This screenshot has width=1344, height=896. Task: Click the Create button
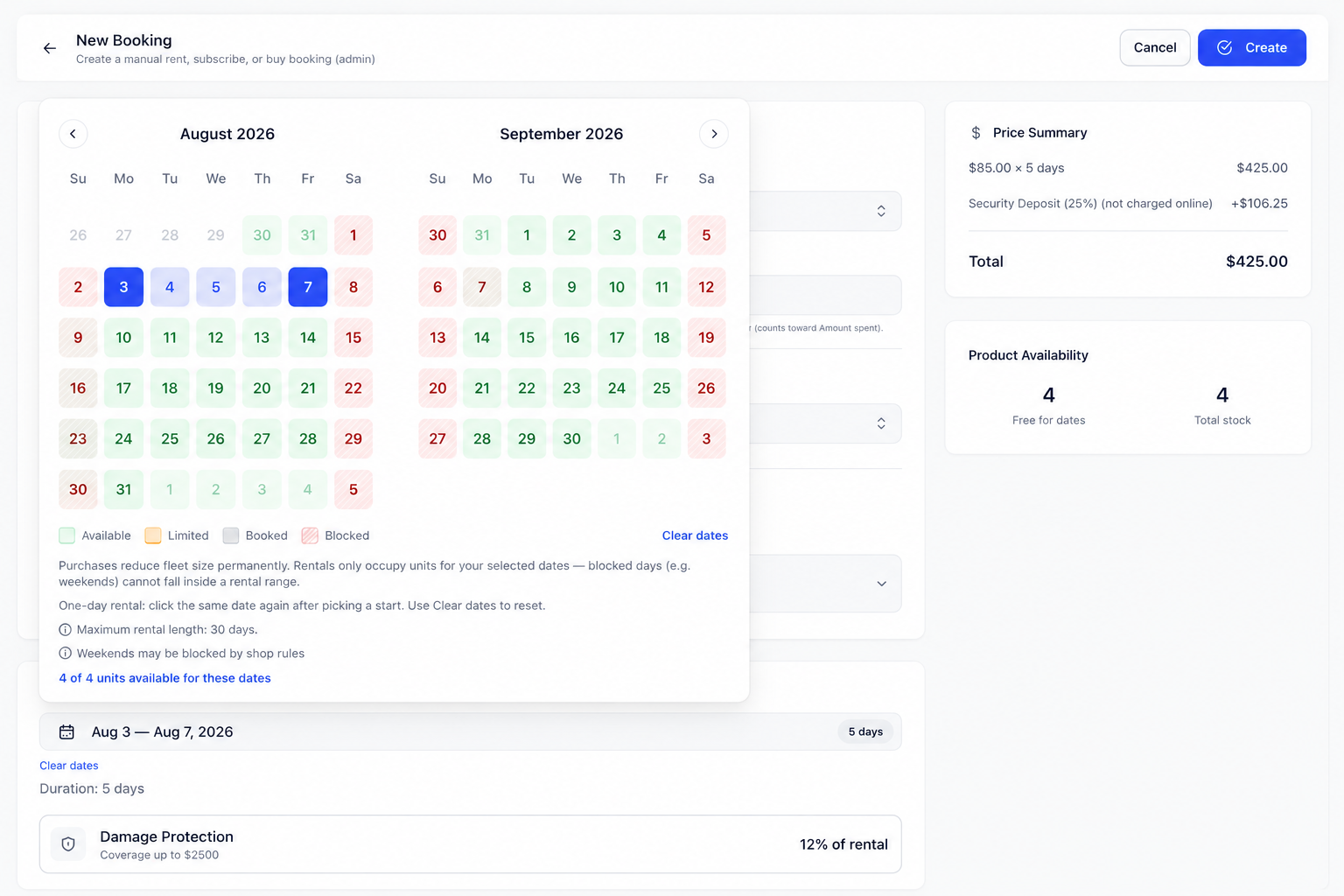[x=1252, y=48]
